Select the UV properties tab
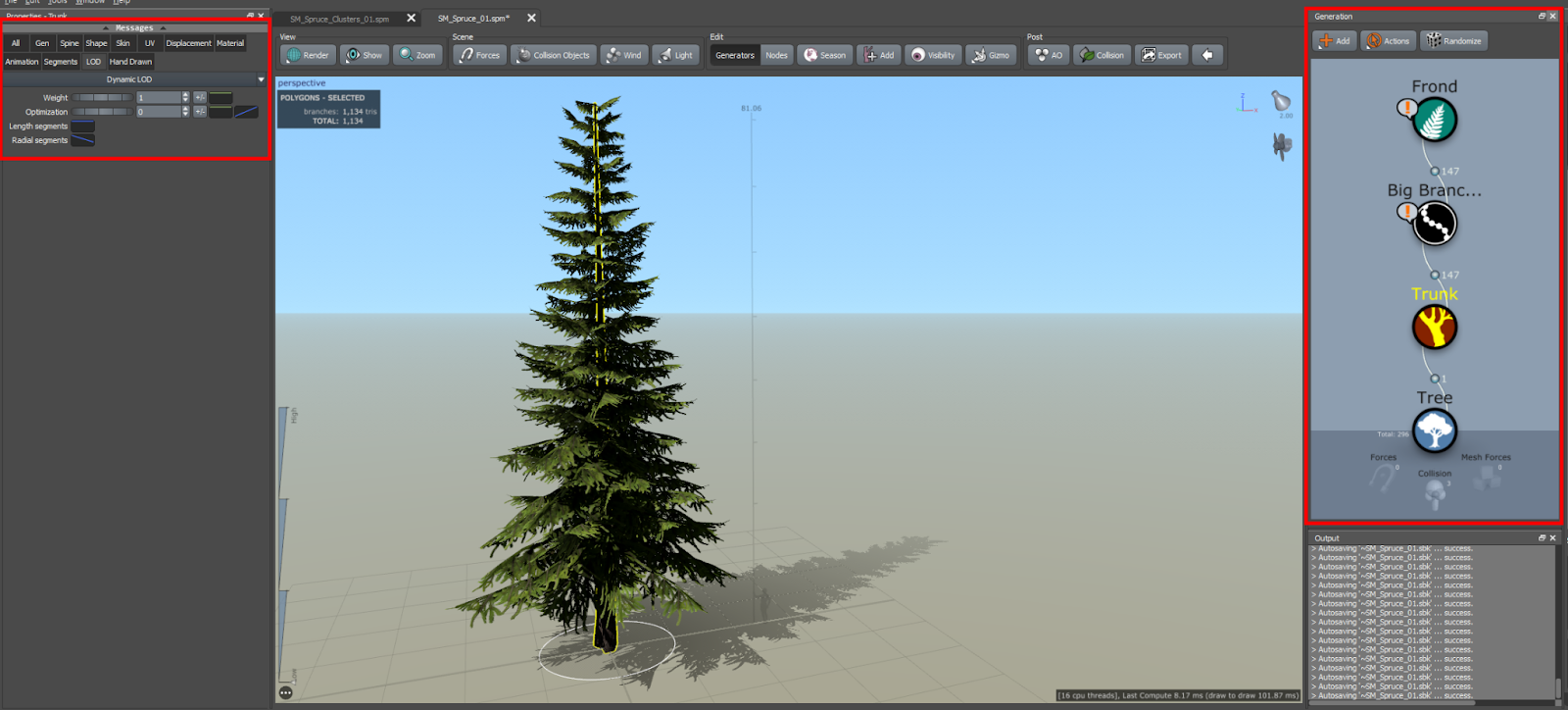The width and height of the screenshot is (1568, 710). (x=150, y=43)
